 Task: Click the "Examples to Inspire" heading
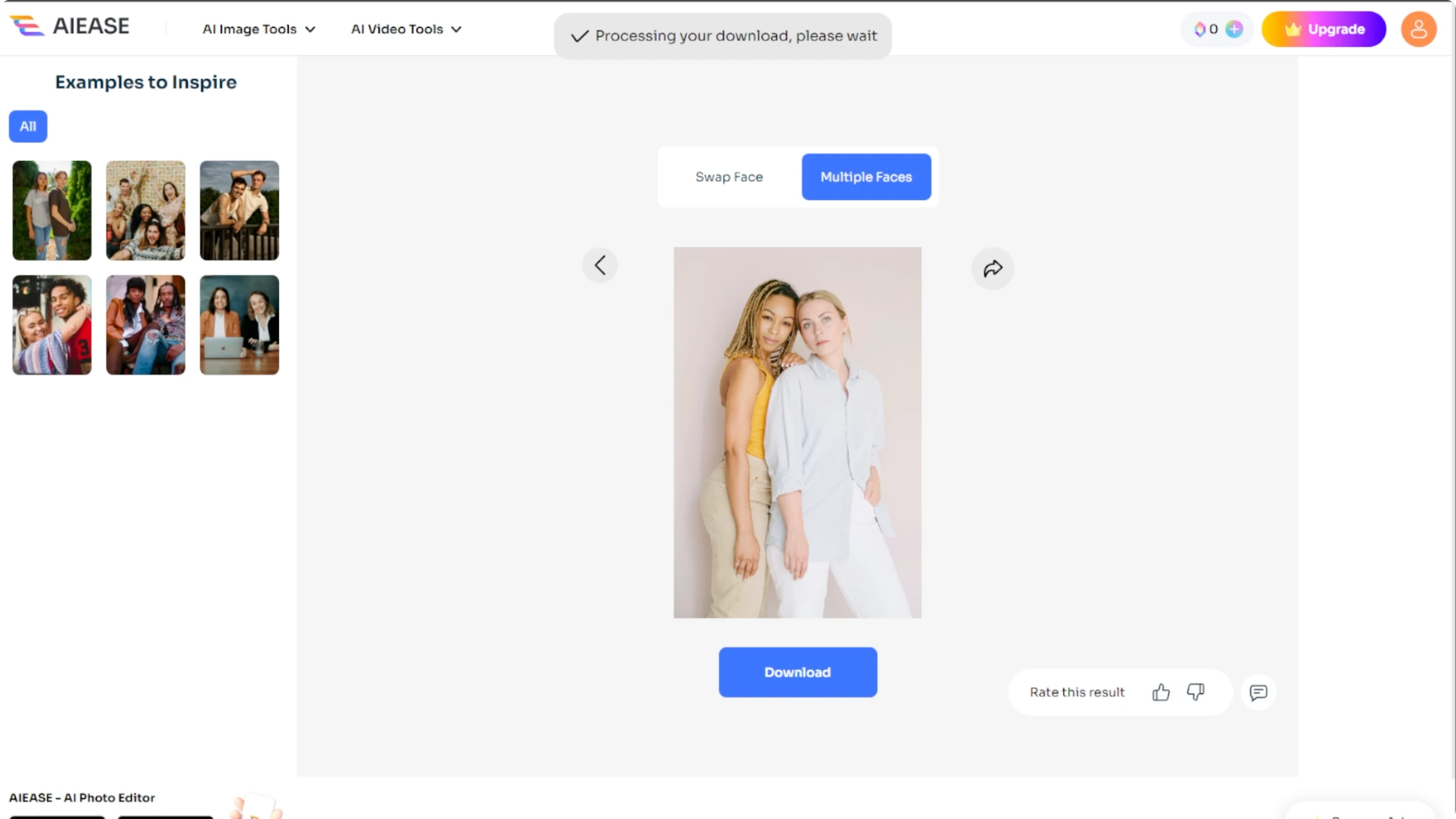[146, 82]
